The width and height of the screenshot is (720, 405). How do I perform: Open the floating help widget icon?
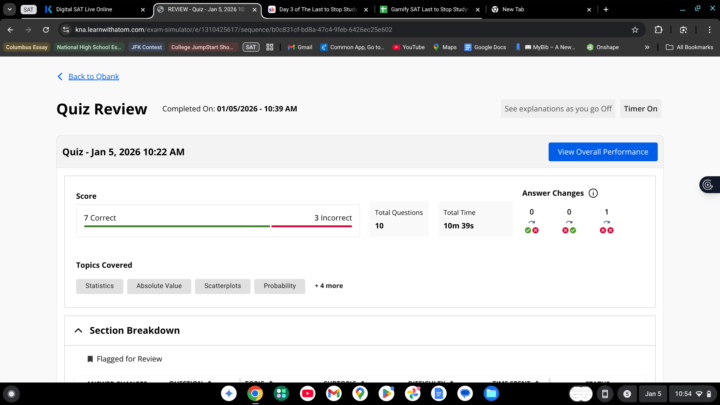[x=707, y=184]
